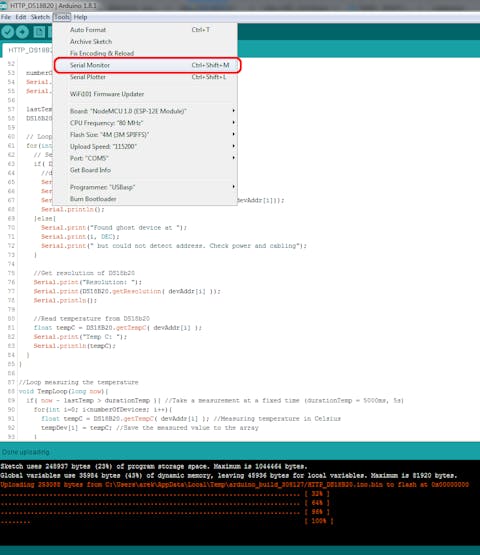480x555 pixels.
Task: Expand CPU Frequency 80 MHz submenu
Action: pos(145,123)
